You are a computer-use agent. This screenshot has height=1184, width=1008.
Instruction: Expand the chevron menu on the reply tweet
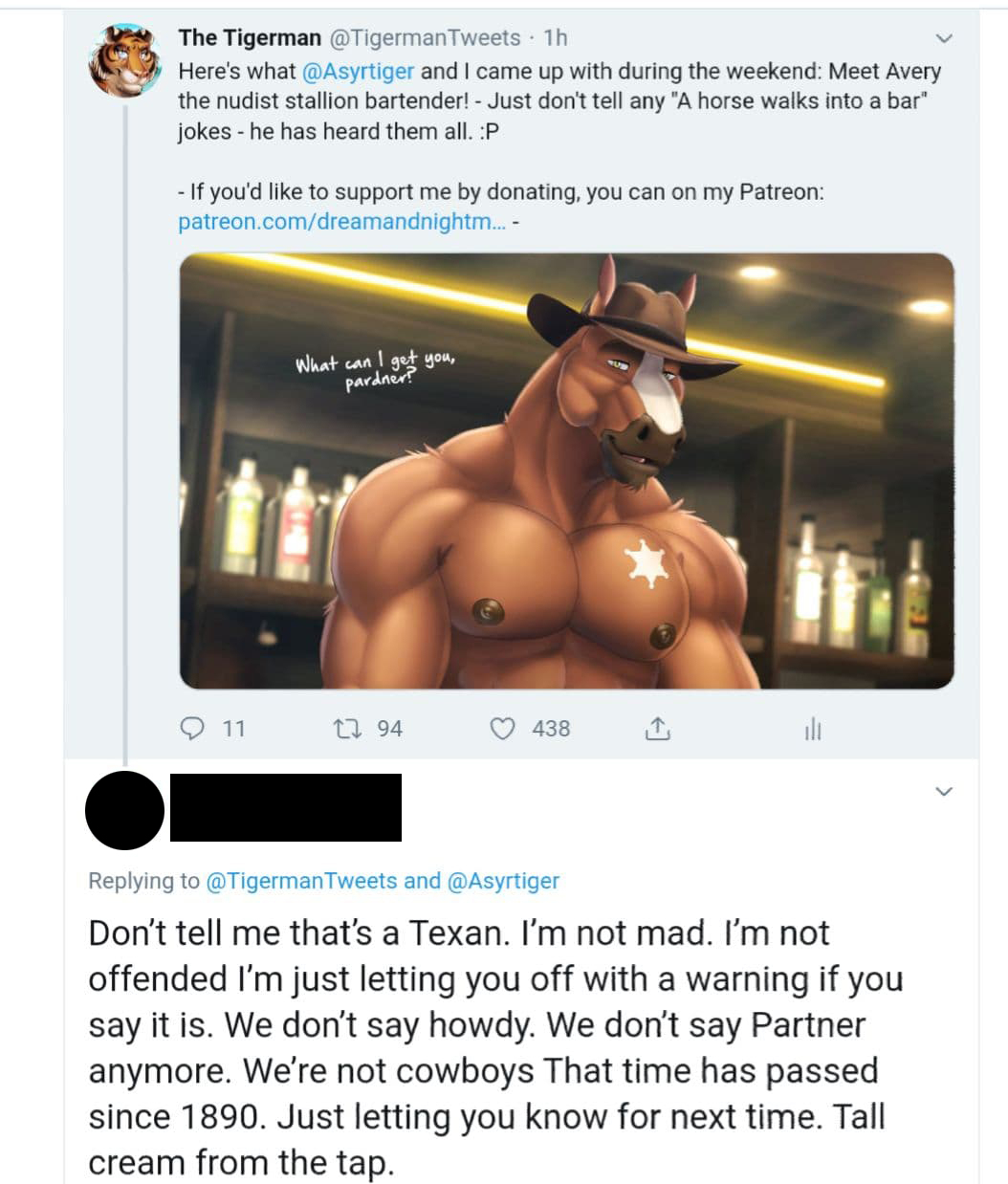point(943,792)
